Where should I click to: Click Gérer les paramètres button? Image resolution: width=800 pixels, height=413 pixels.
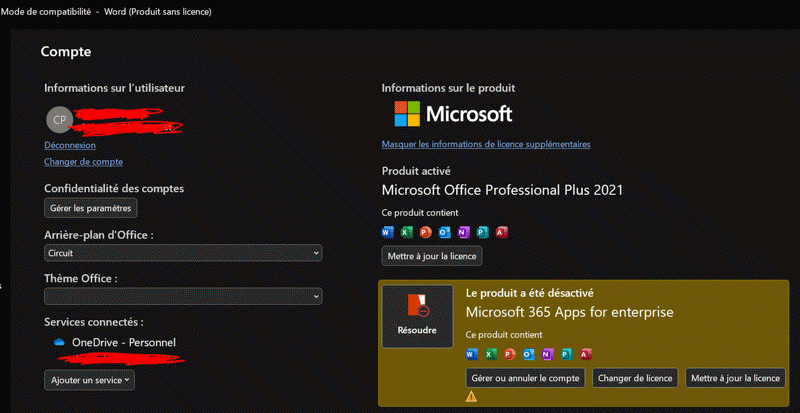[x=91, y=208]
